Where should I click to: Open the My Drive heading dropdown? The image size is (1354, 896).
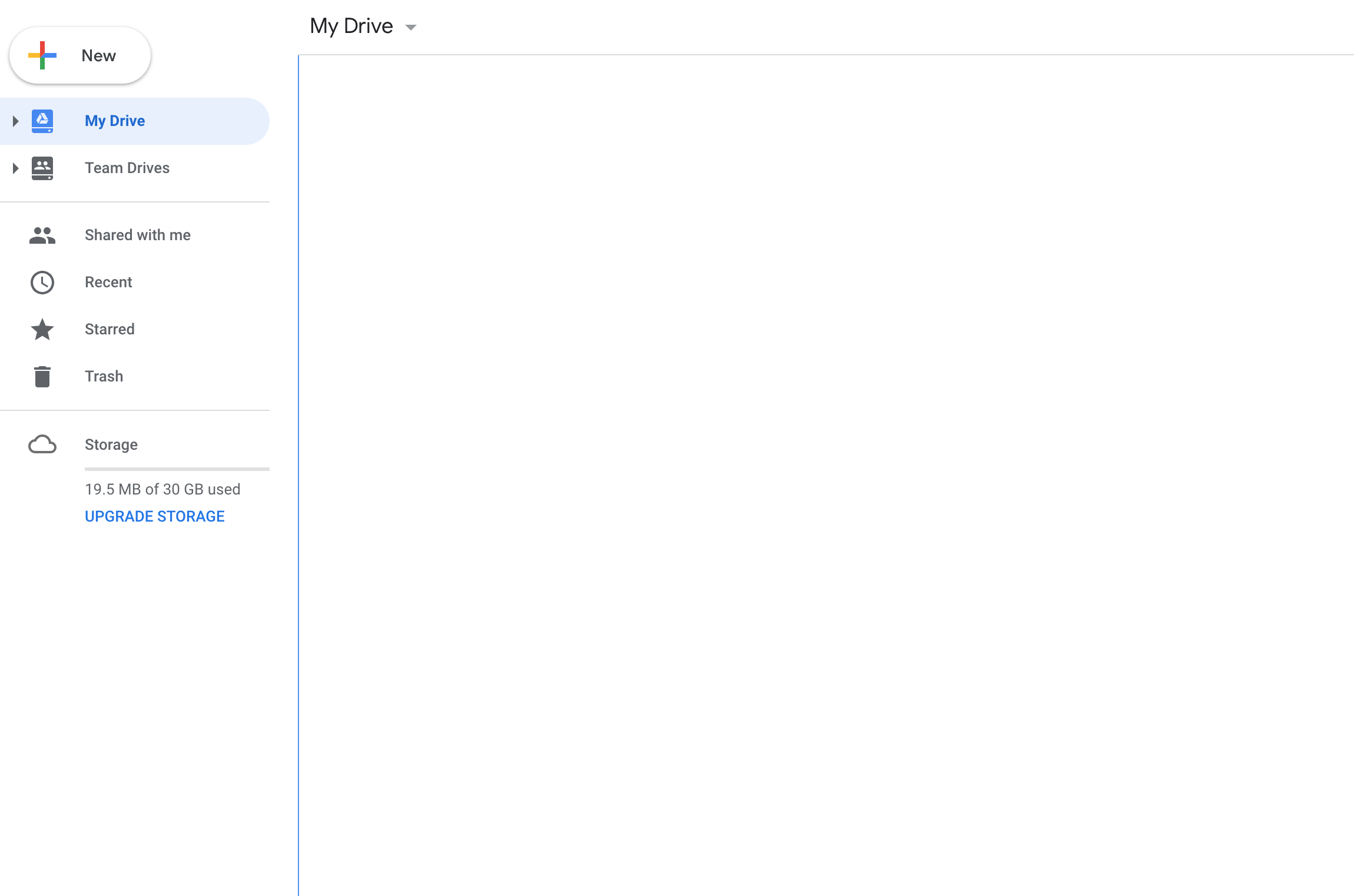click(x=410, y=26)
